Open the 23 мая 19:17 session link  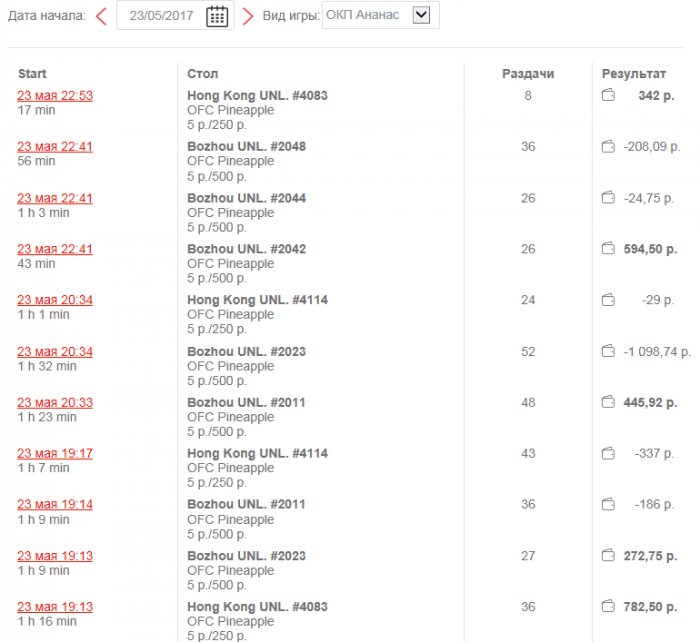coord(55,453)
